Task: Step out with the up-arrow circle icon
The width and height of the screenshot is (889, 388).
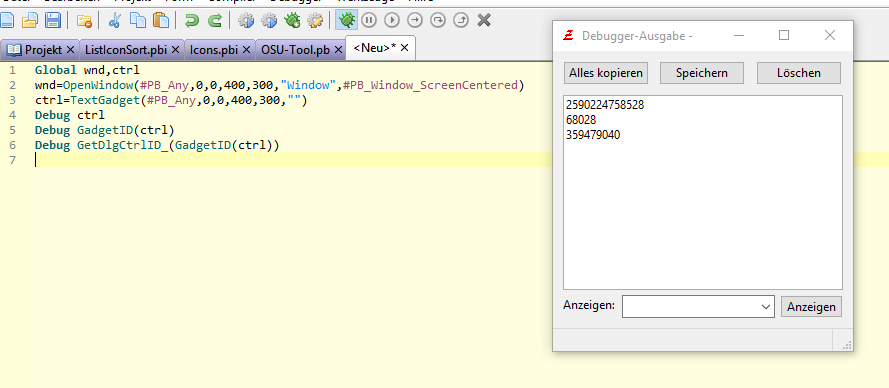Action: click(x=461, y=20)
